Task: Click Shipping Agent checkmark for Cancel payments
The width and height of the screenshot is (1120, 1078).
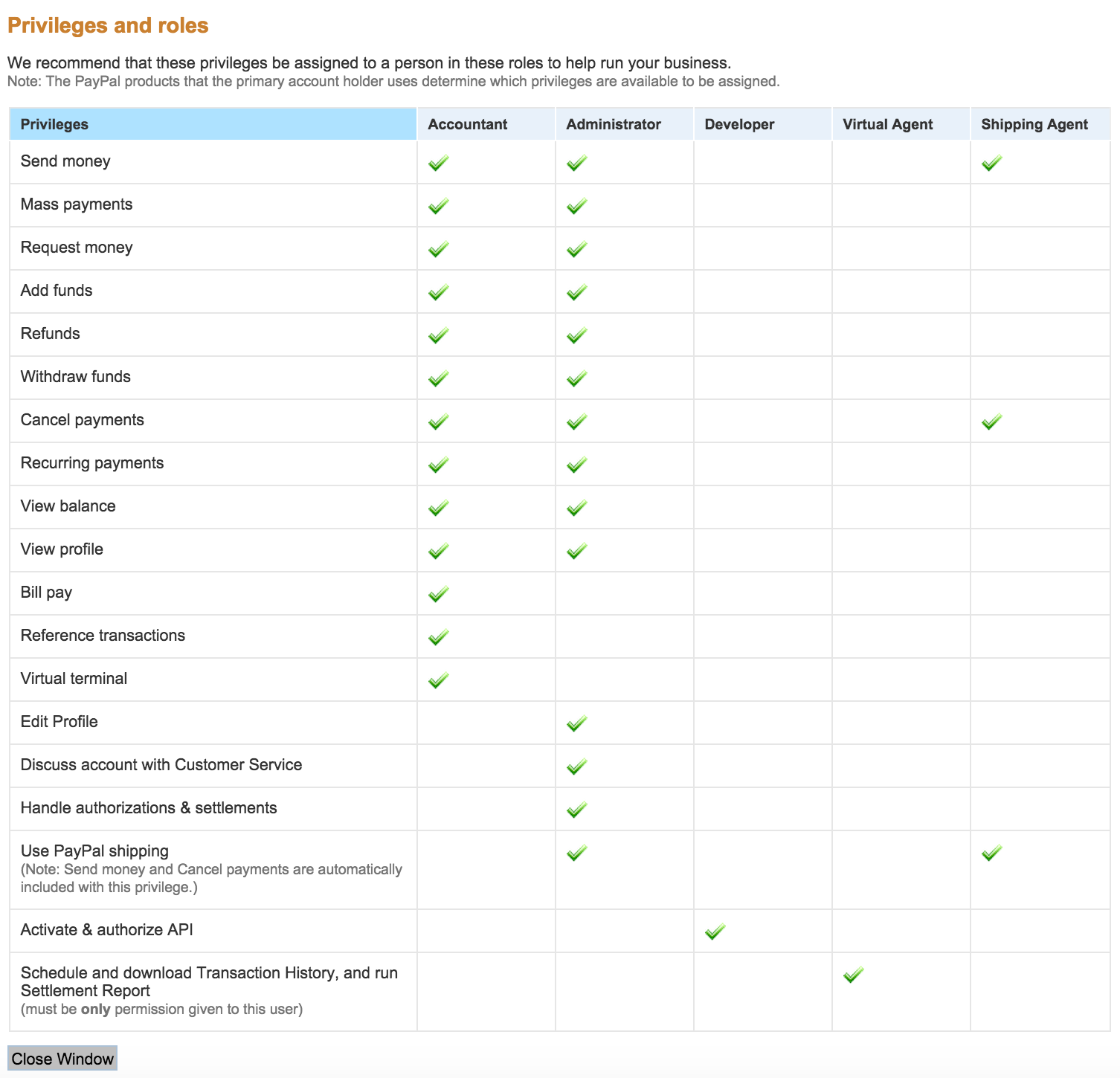Action: 992,422
